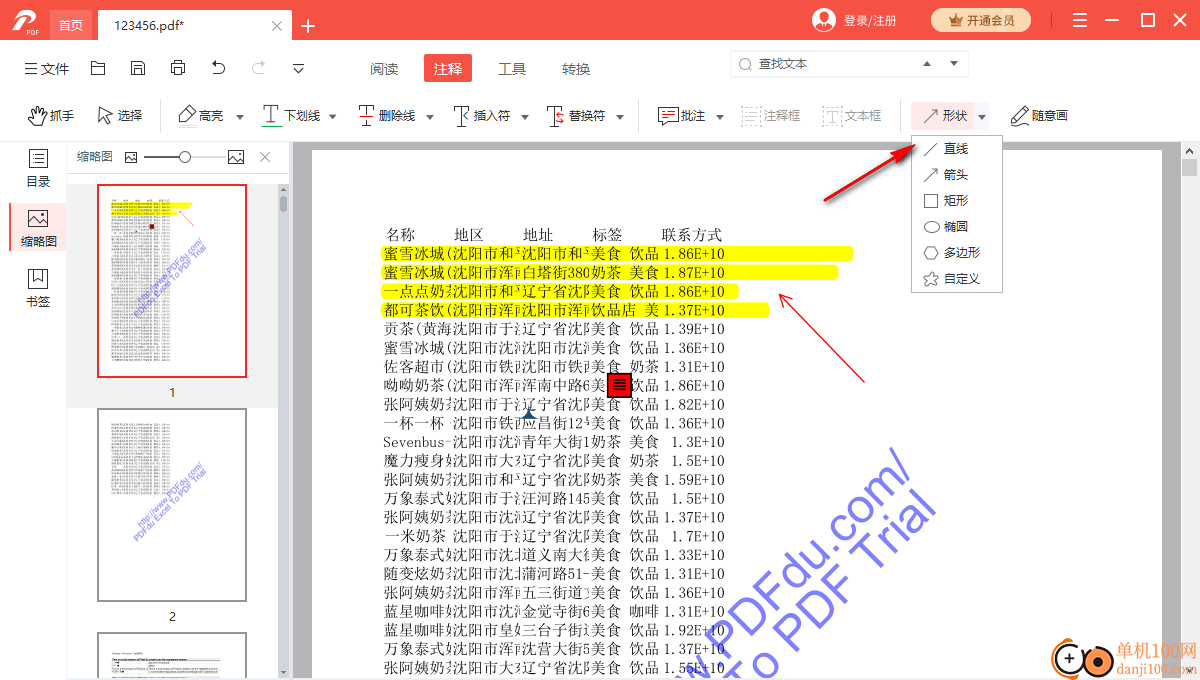Go to next search result arrow
The height and width of the screenshot is (680, 1200).
point(954,64)
